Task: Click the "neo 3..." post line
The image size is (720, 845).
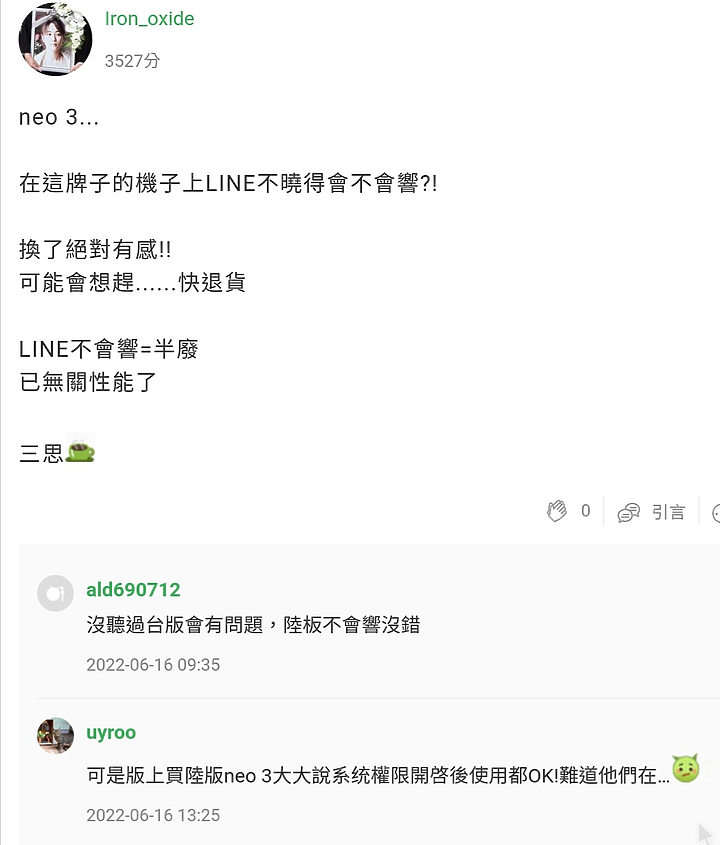Action: (59, 117)
